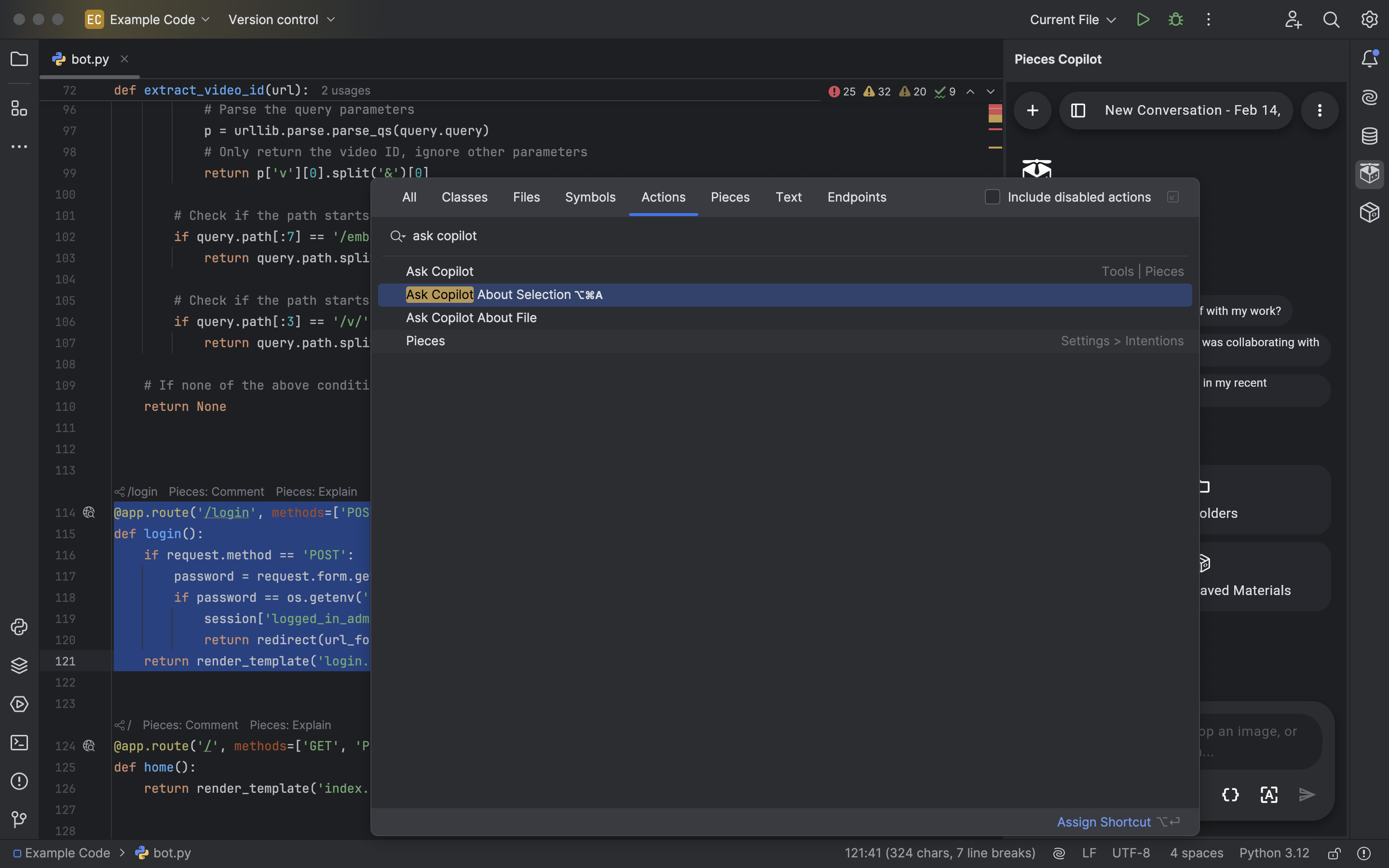Switch to the Text search tab

coord(789,197)
